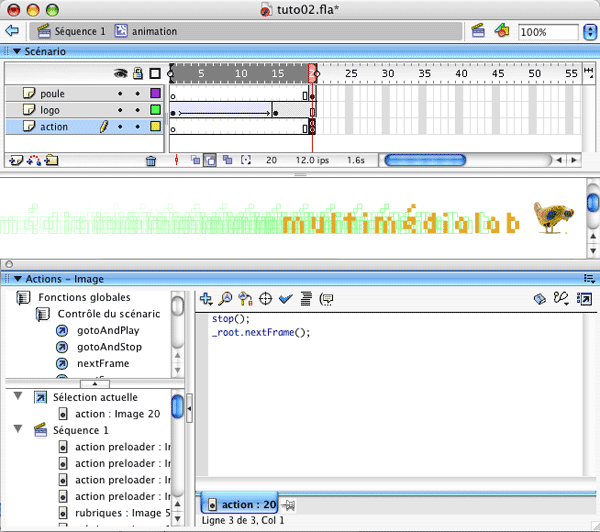Show code hint icon

[327, 299]
